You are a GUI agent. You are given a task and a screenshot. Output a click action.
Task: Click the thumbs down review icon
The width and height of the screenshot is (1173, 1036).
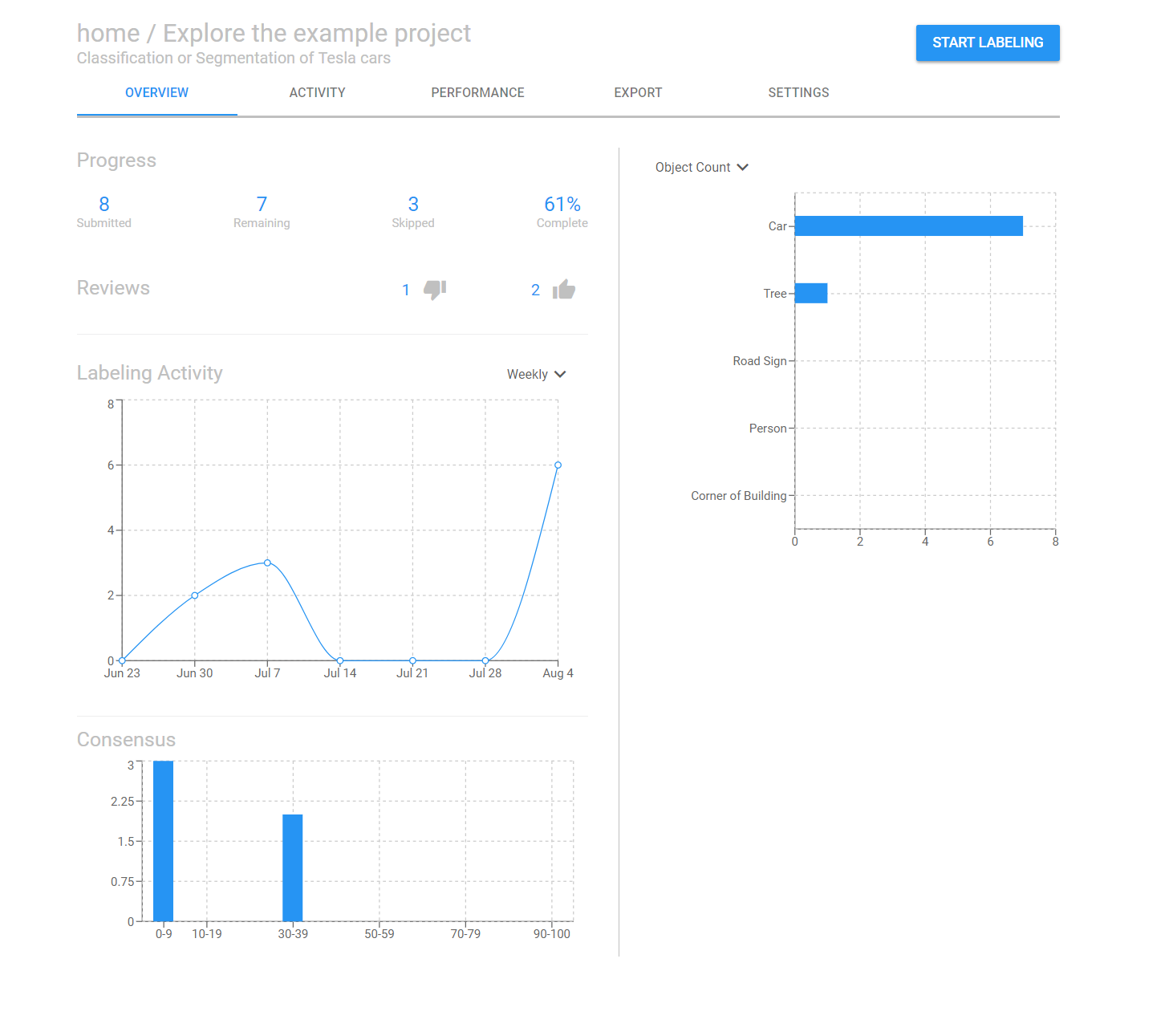435,290
